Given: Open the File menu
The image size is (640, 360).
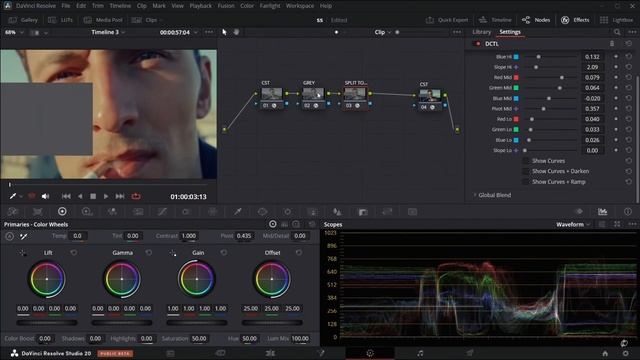Looking at the screenshot, I should [x=66, y=6].
